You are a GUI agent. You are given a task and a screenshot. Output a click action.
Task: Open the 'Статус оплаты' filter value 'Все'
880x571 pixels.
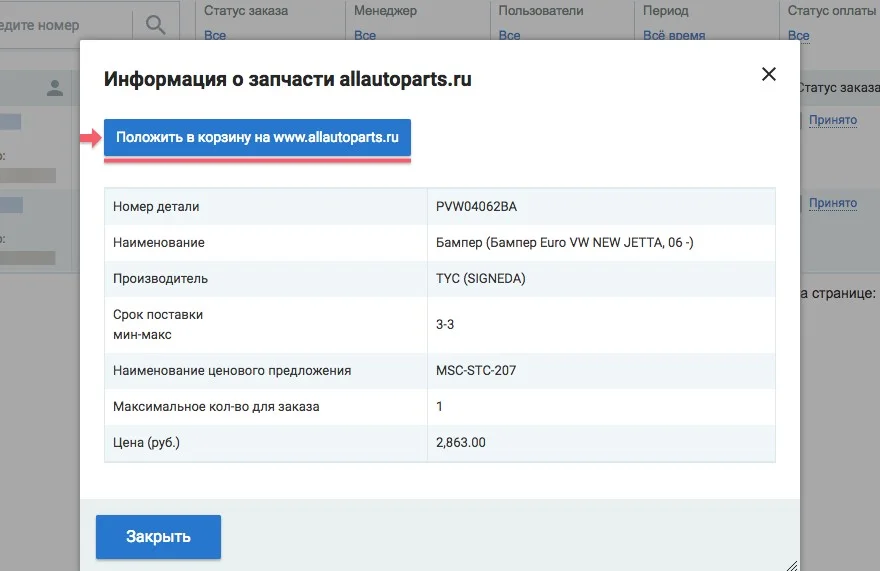coord(798,35)
